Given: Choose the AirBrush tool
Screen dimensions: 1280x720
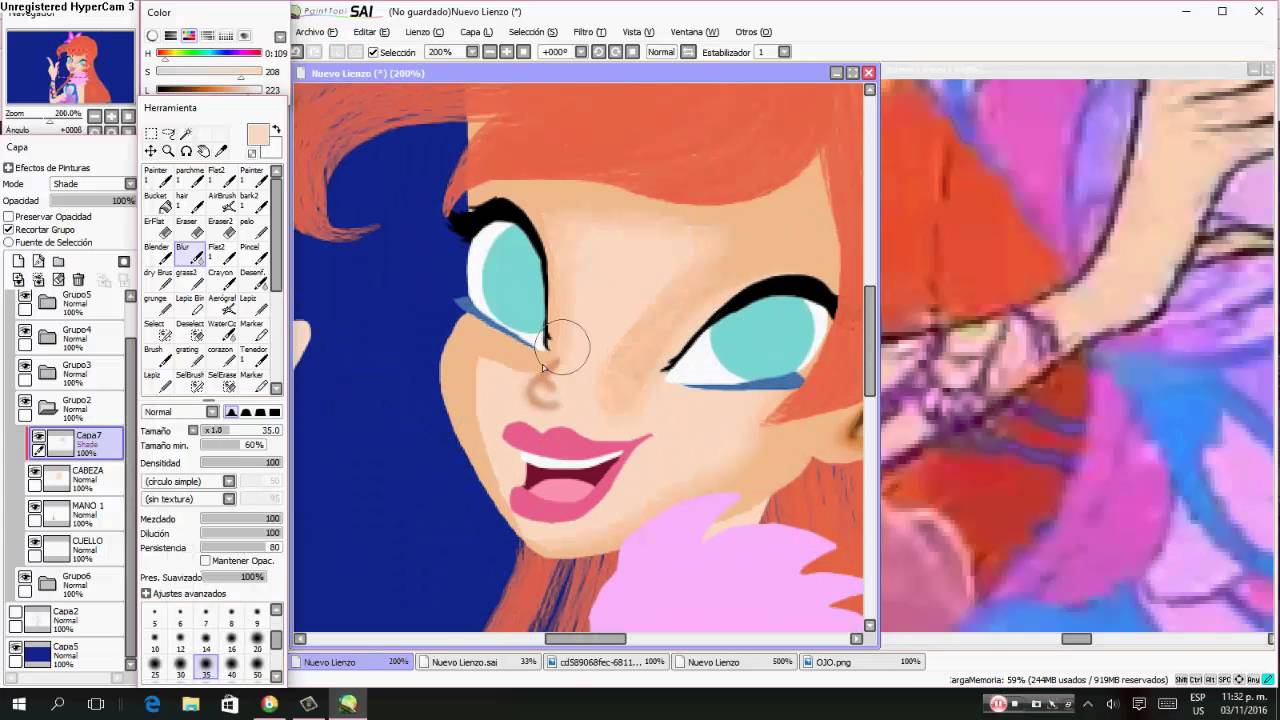Looking at the screenshot, I should [222, 202].
